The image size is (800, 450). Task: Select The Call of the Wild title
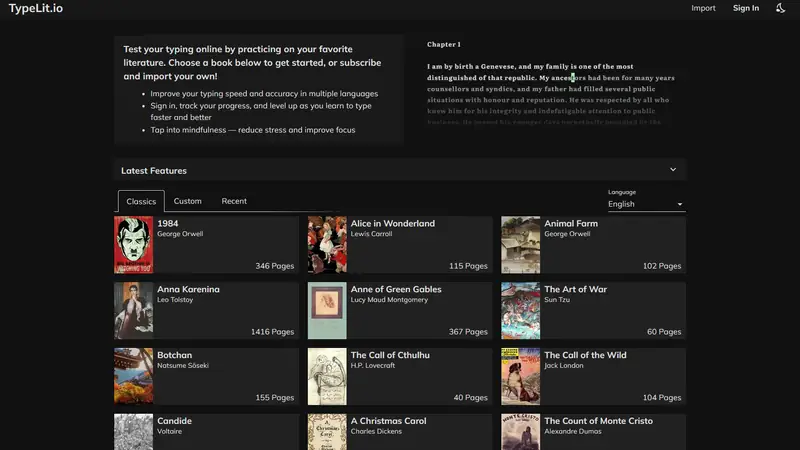click(585, 355)
